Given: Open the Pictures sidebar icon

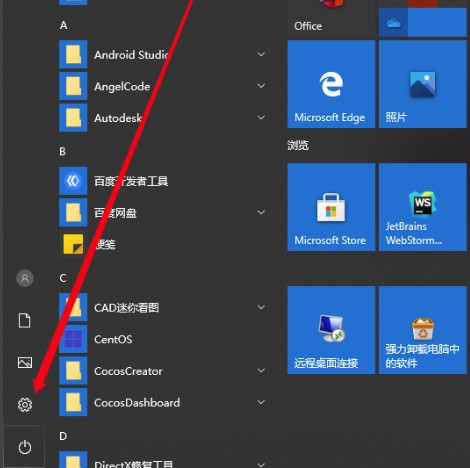Looking at the screenshot, I should point(25,362).
